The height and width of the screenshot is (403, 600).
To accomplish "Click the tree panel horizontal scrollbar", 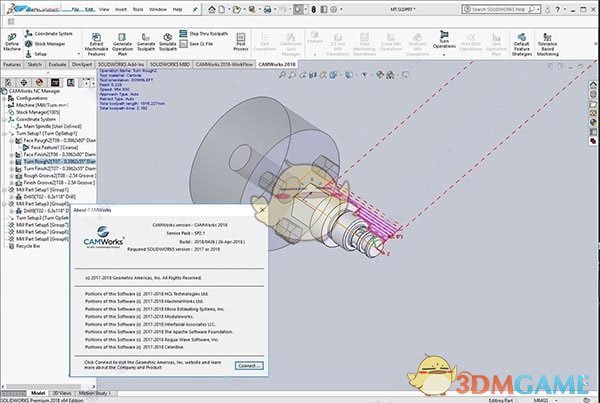I will pos(45,387).
